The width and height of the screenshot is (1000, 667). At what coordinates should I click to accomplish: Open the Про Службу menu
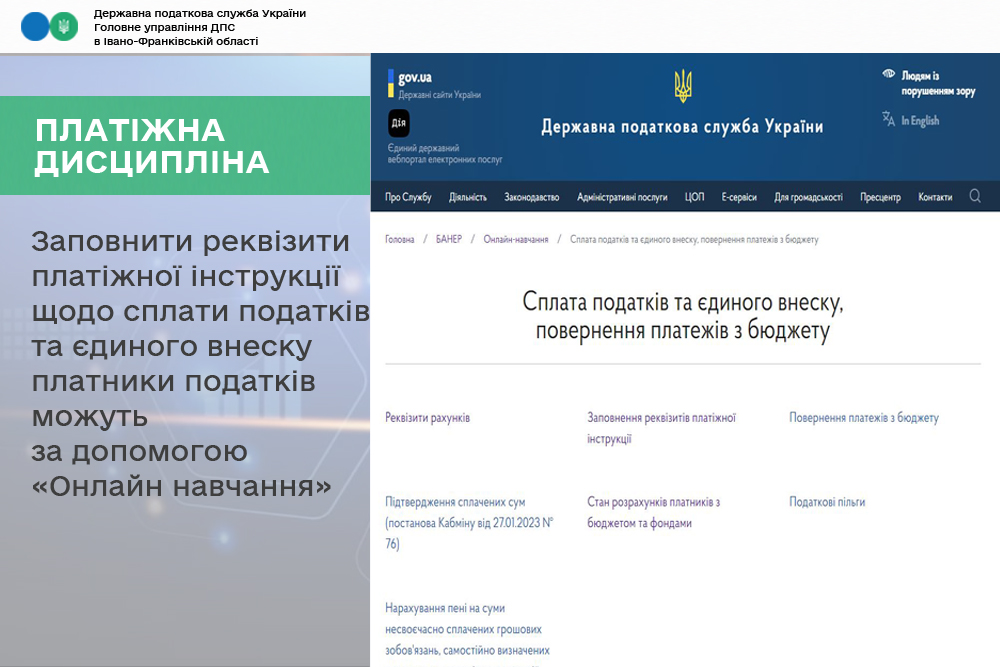(408, 198)
